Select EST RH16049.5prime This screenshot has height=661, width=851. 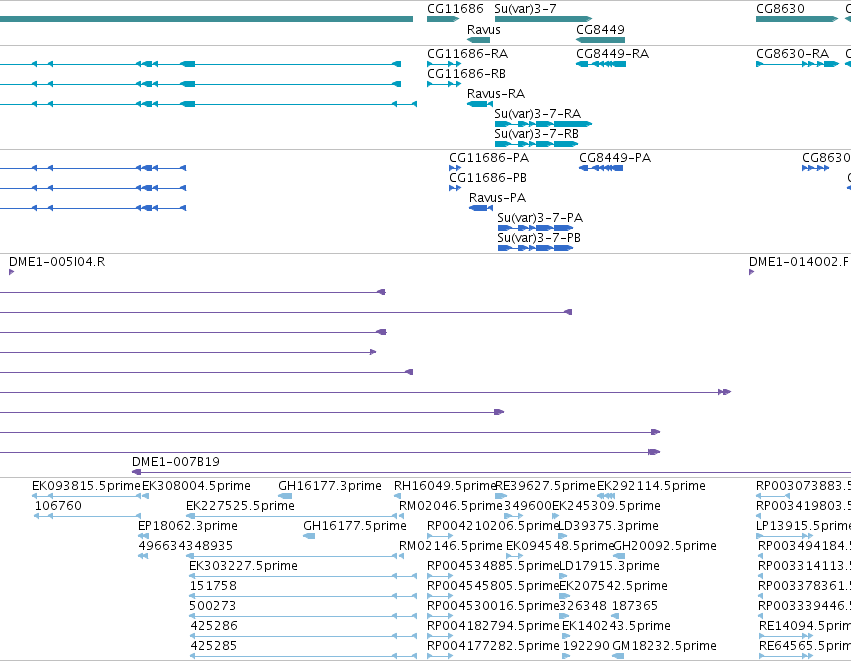pyautogui.click(x=445, y=486)
